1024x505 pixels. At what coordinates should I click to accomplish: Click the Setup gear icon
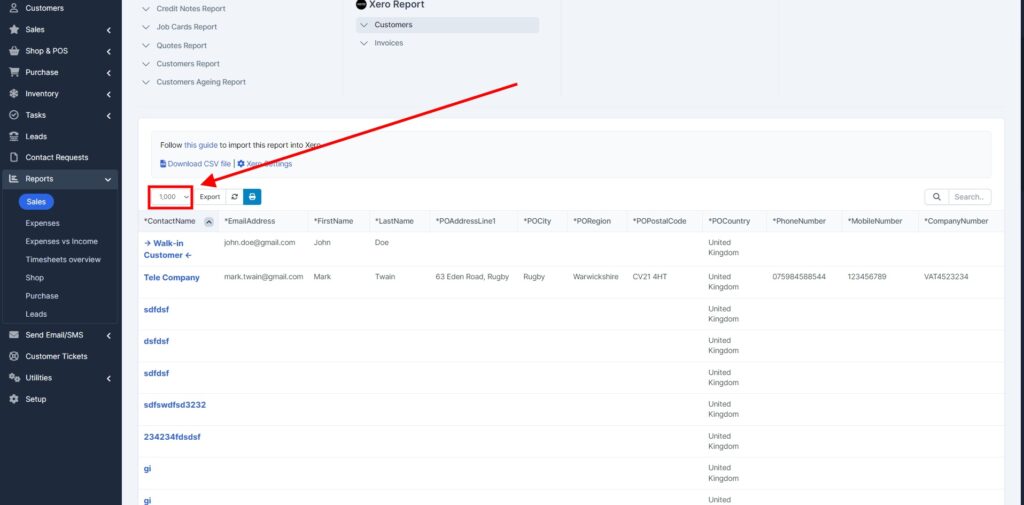click(14, 399)
